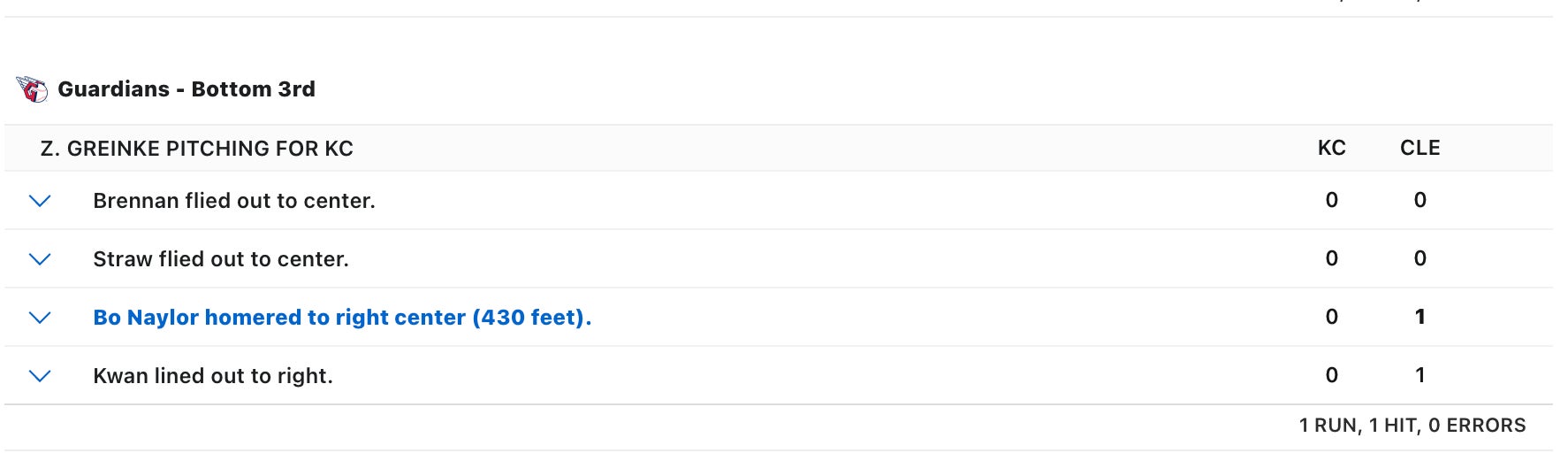The height and width of the screenshot is (476, 1568).
Task: Select Kwan lined out to right text
Action: point(213,376)
